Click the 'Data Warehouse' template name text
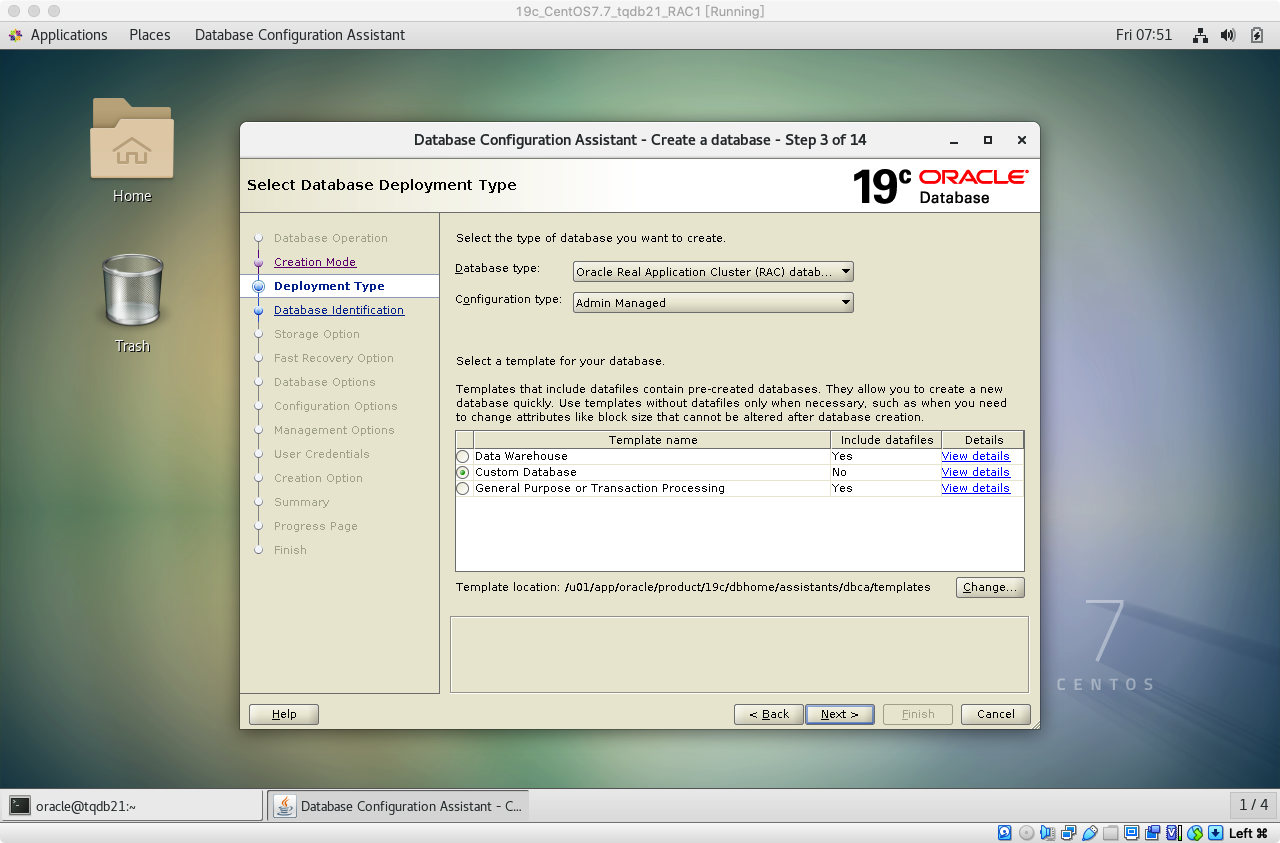1280x843 pixels. 521,456
